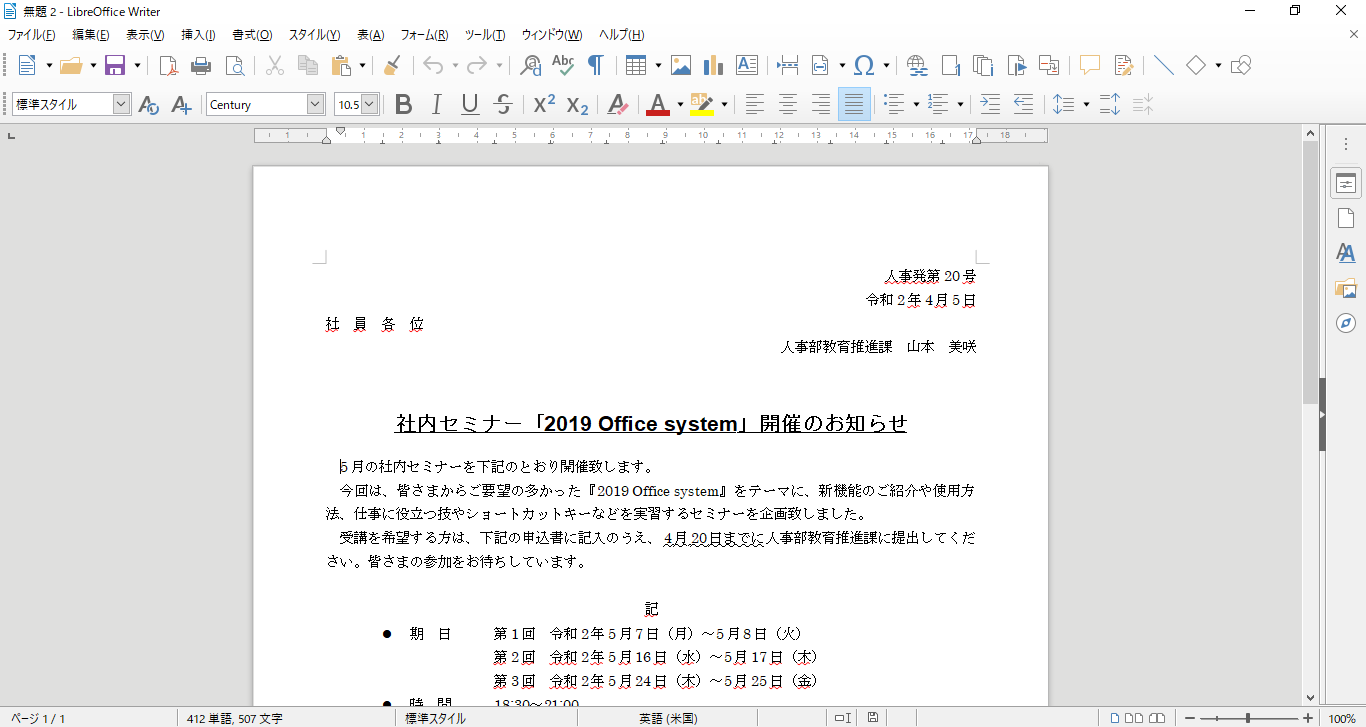Open numbered list style dropdown arrow
Viewport: 1366px width, 727px height.
960,104
